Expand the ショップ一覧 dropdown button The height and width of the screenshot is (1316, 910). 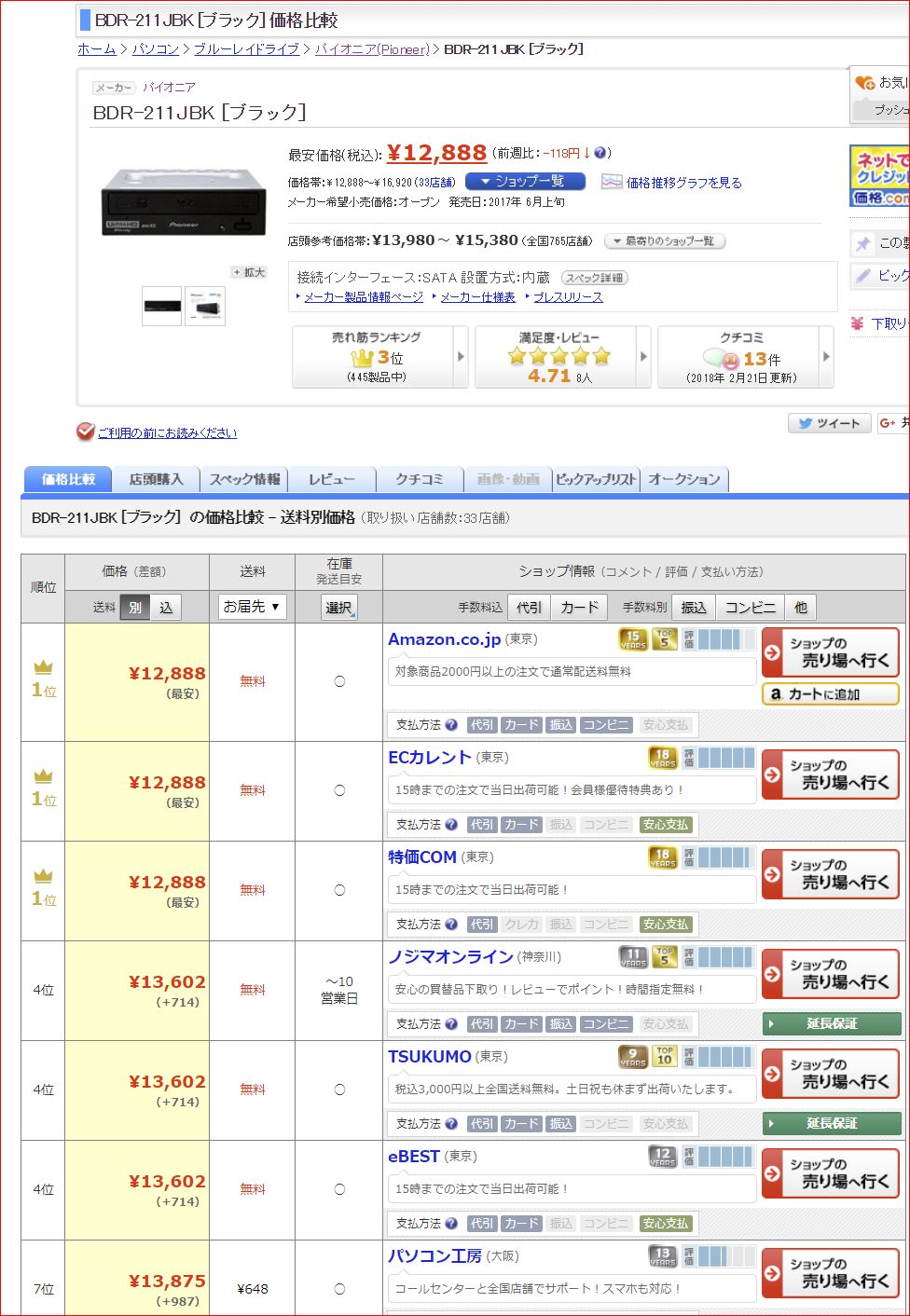tap(525, 182)
